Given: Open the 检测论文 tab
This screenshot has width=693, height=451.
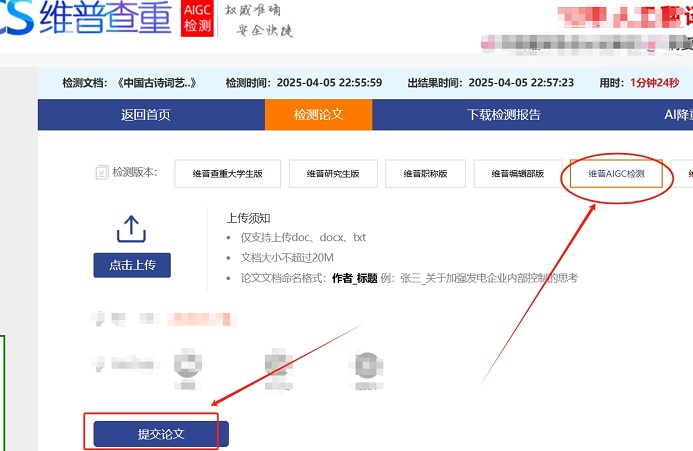Looking at the screenshot, I should coord(318,115).
